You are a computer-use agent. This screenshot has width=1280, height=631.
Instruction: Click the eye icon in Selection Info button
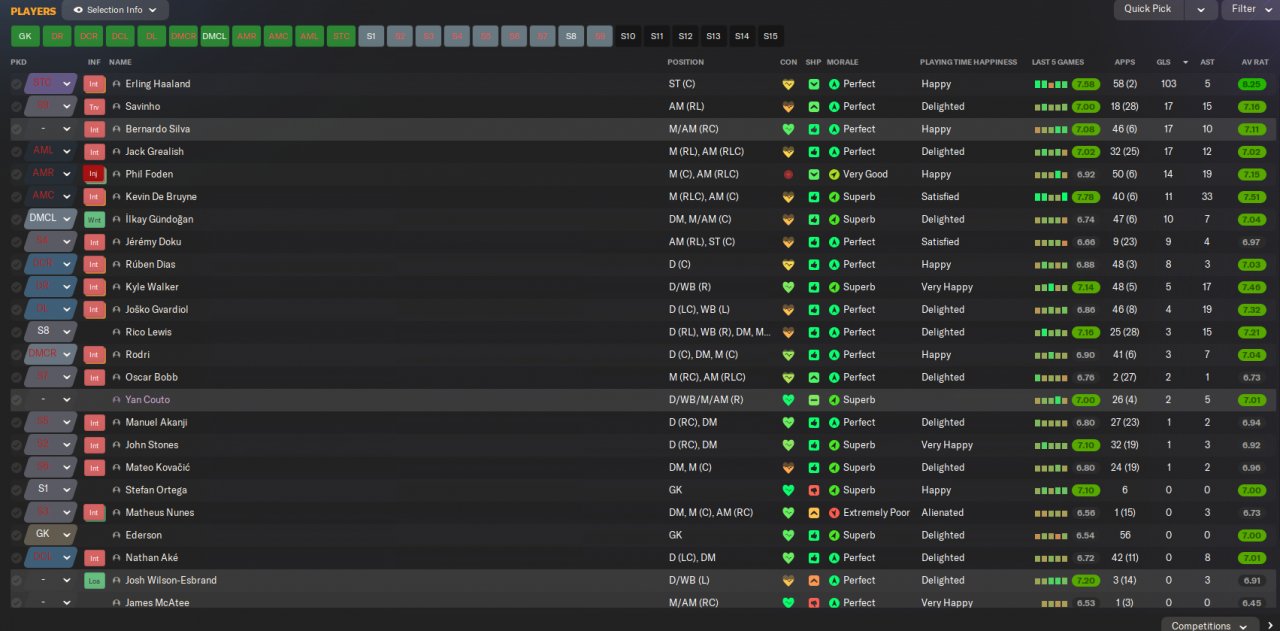click(78, 10)
